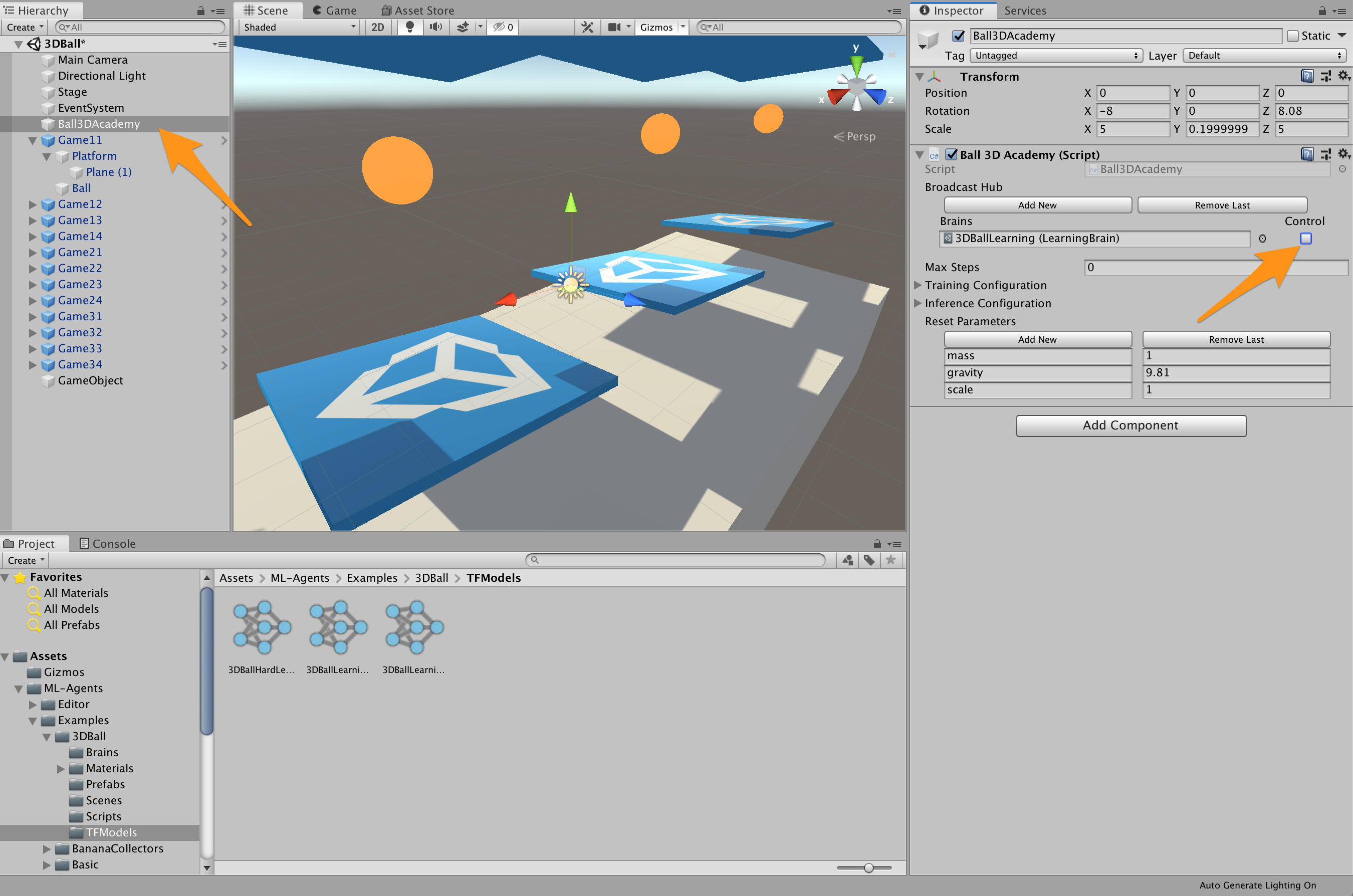This screenshot has width=1353, height=896.
Task: Adjust the asset icon size slider
Action: point(868,867)
